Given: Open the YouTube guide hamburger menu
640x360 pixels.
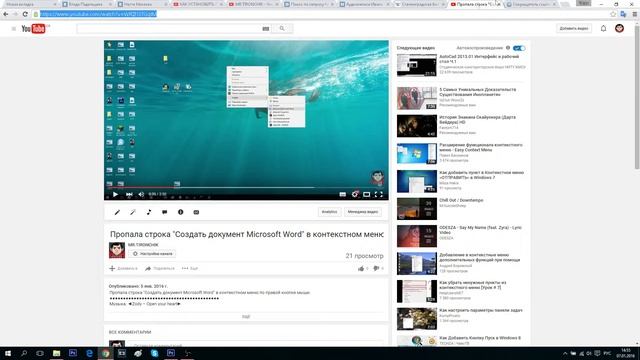Looking at the screenshot, I should (x=13, y=29).
